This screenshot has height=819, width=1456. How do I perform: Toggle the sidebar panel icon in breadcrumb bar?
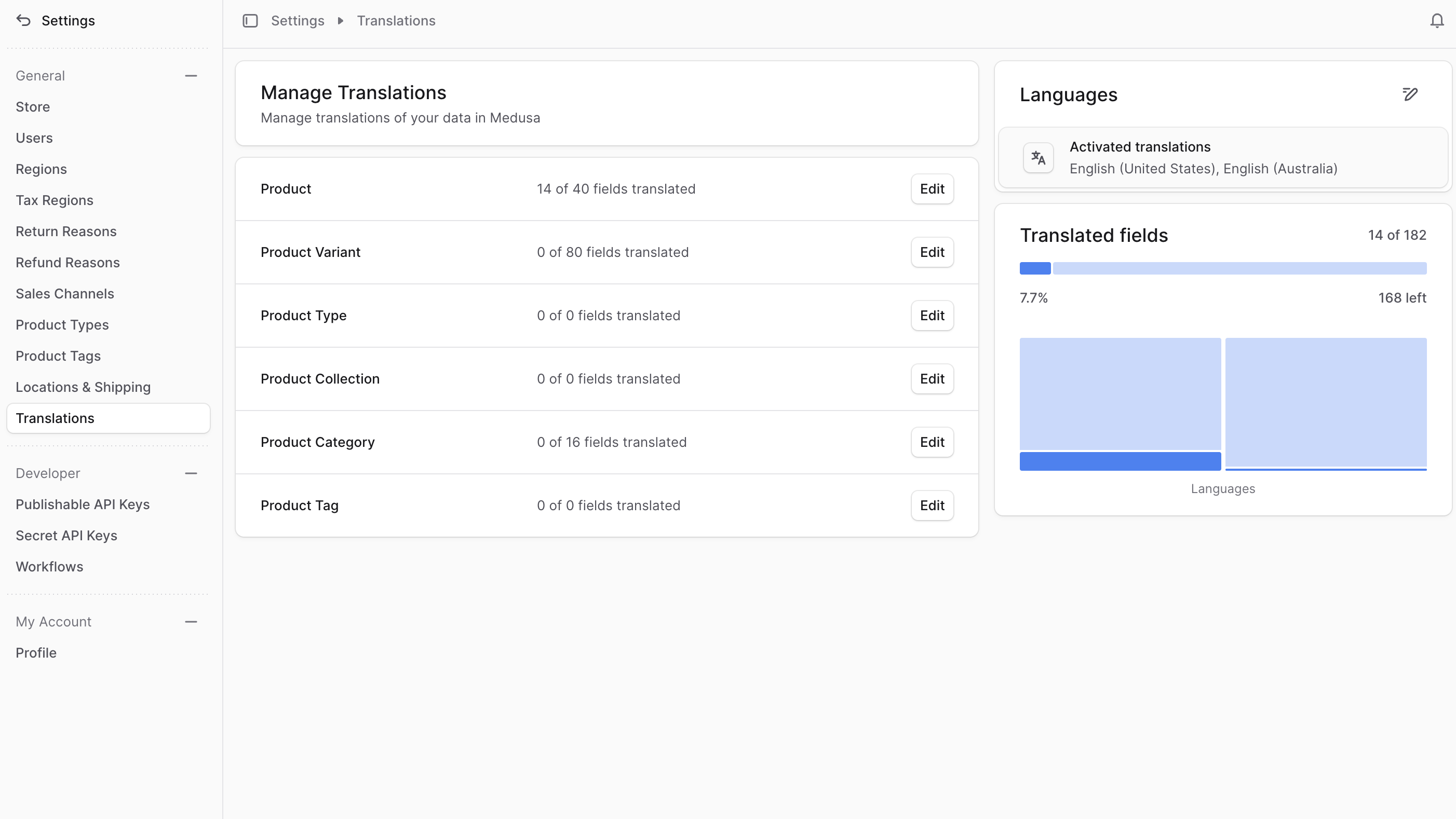pyautogui.click(x=250, y=20)
